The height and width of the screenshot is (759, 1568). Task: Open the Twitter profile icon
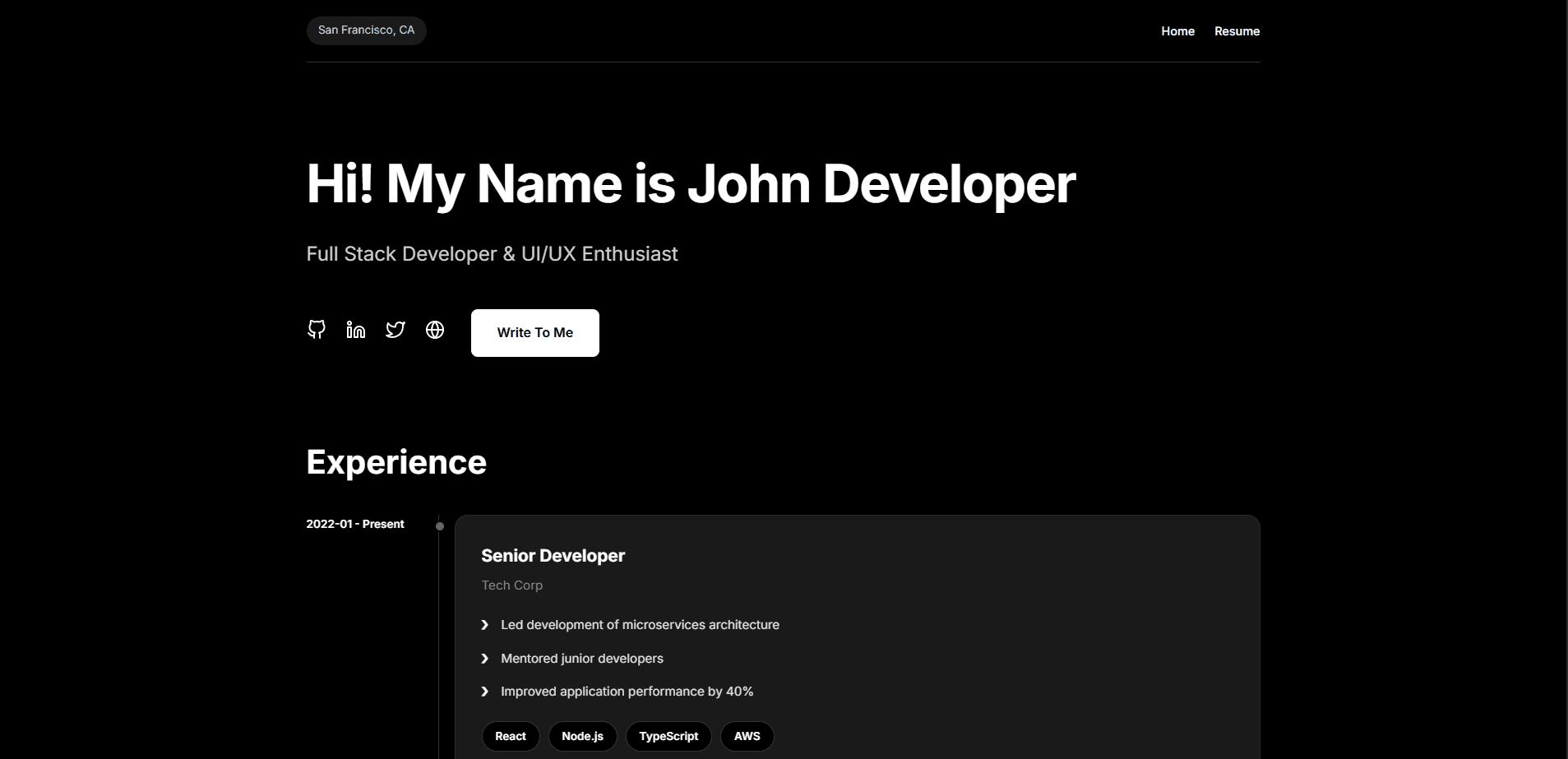coord(395,330)
